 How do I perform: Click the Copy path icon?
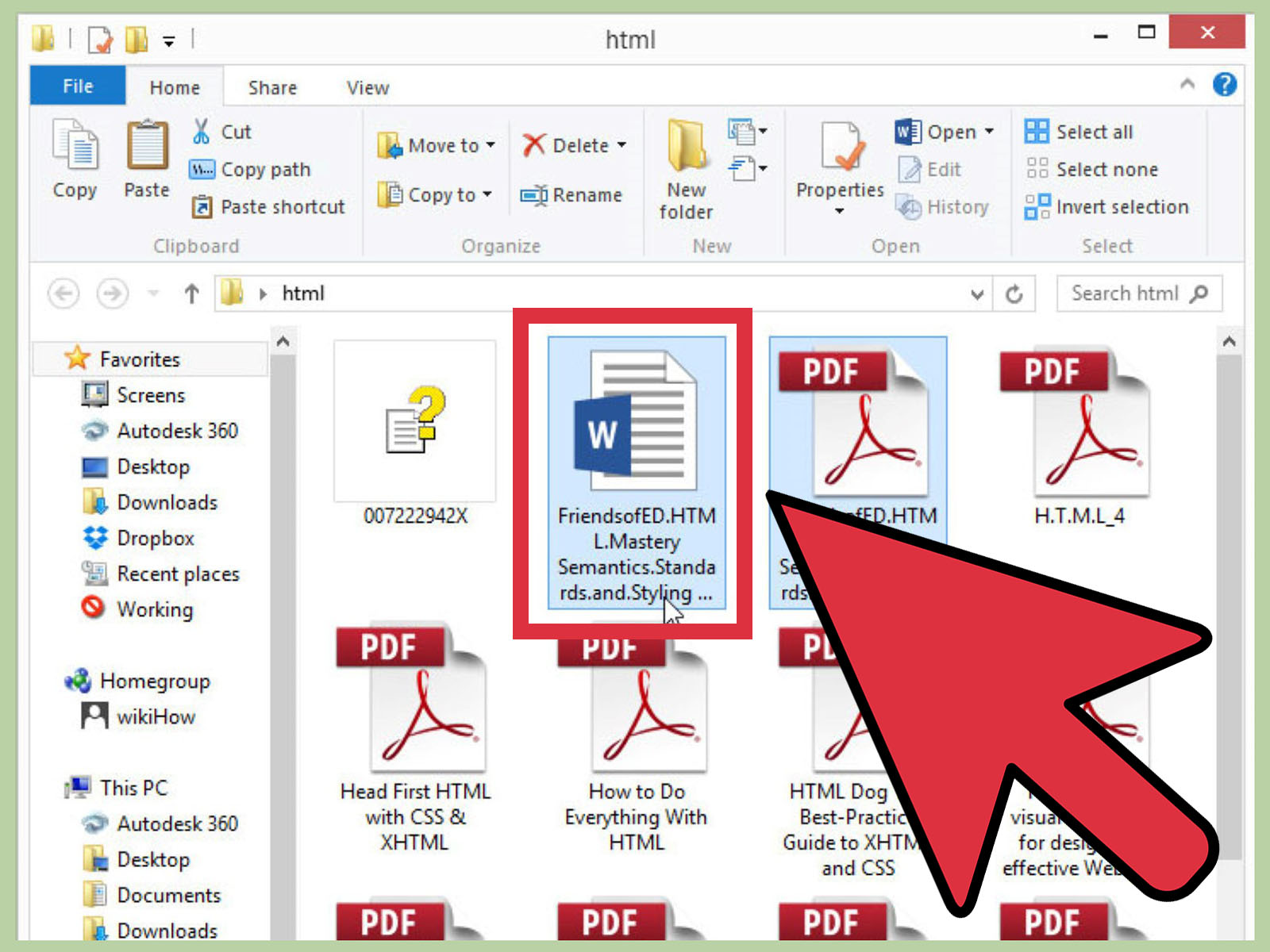point(202,169)
